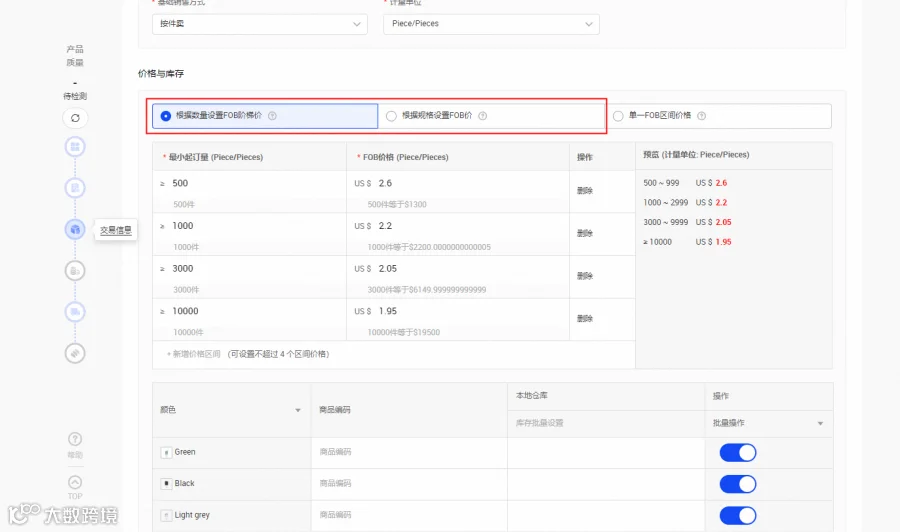Toggle the Black color switch
The height and width of the screenshot is (532, 900).
[738, 484]
